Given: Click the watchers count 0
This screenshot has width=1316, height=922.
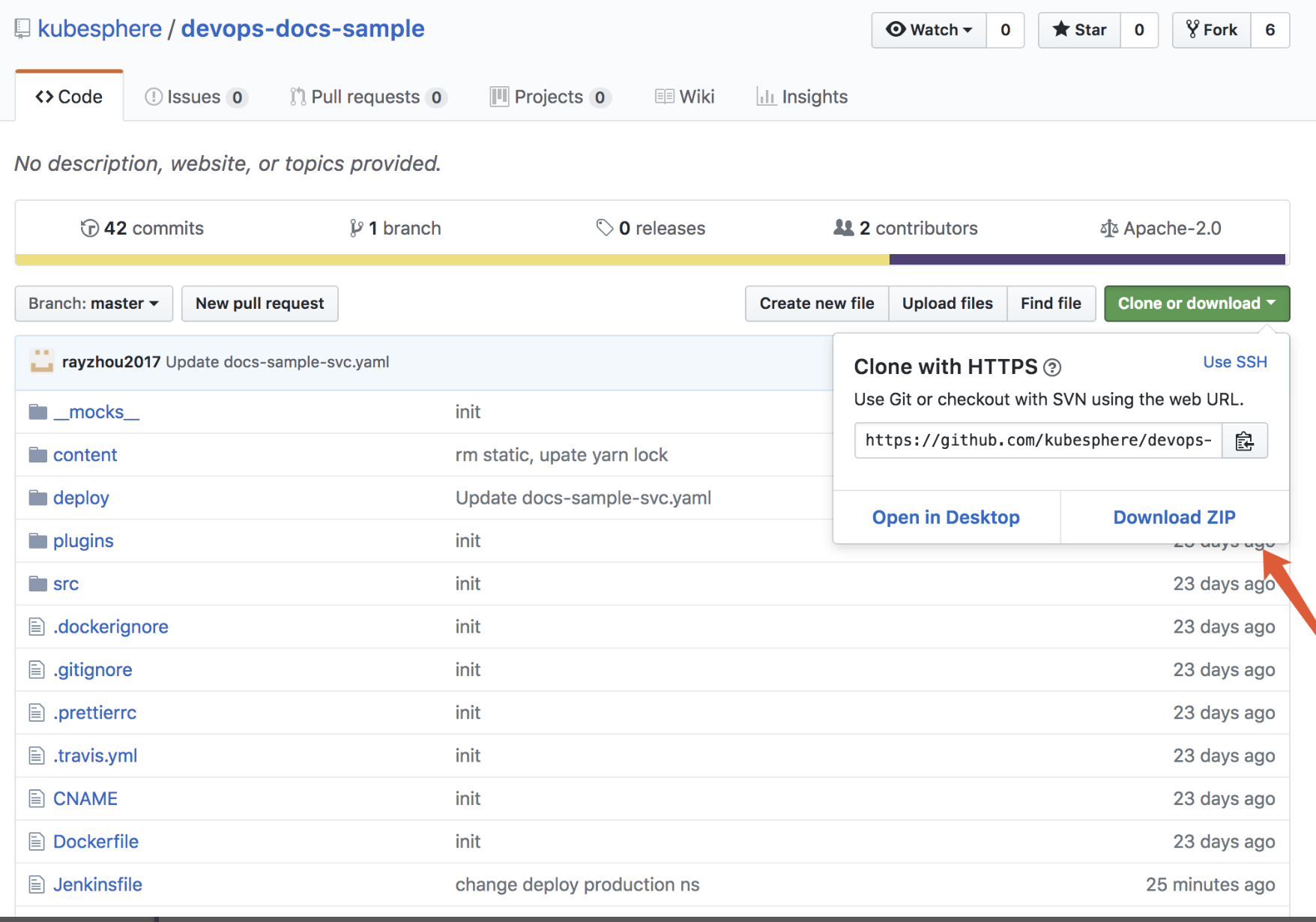Looking at the screenshot, I should point(1006,30).
